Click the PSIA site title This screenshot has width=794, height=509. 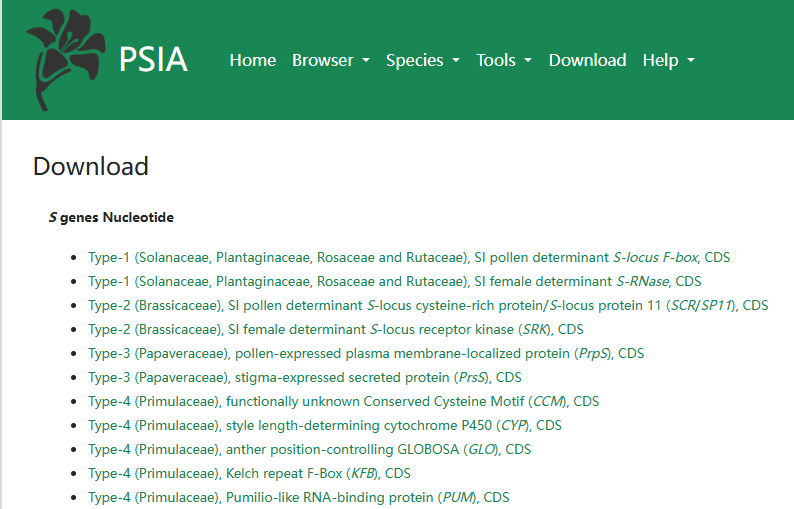(x=153, y=60)
